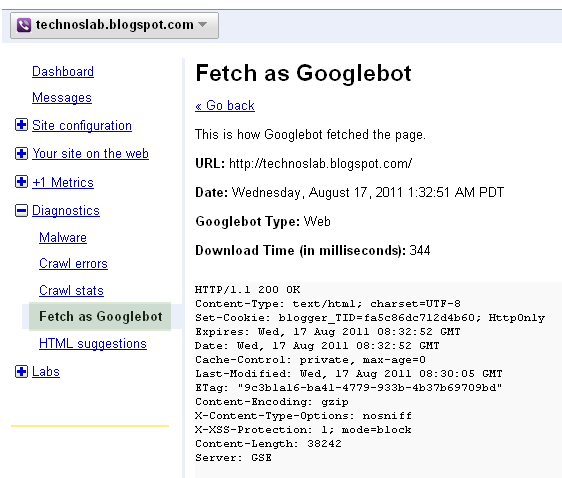Open the Labs link
The width and height of the screenshot is (562, 478).
tap(46, 372)
